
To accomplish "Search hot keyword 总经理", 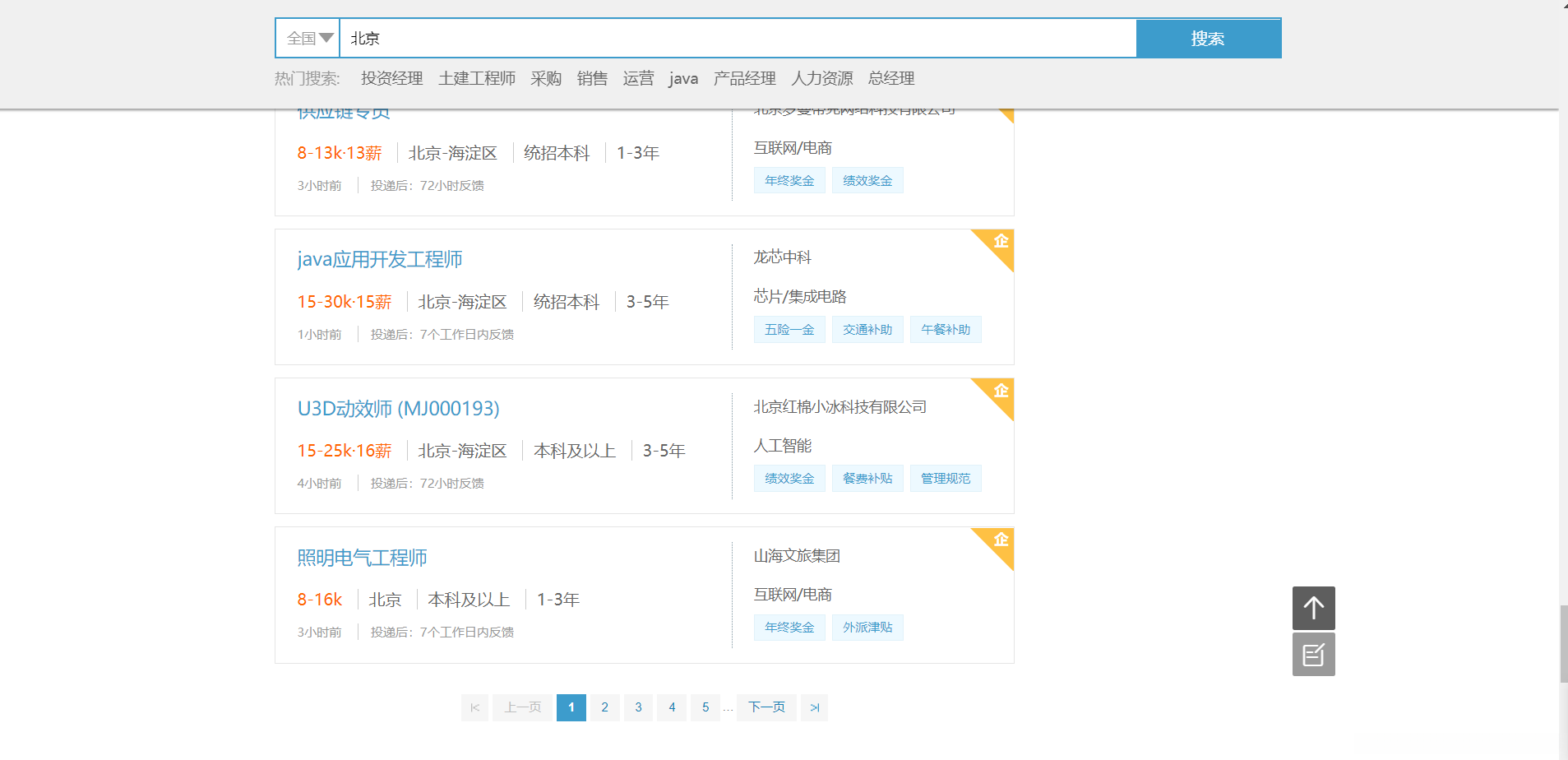I will [x=891, y=78].
